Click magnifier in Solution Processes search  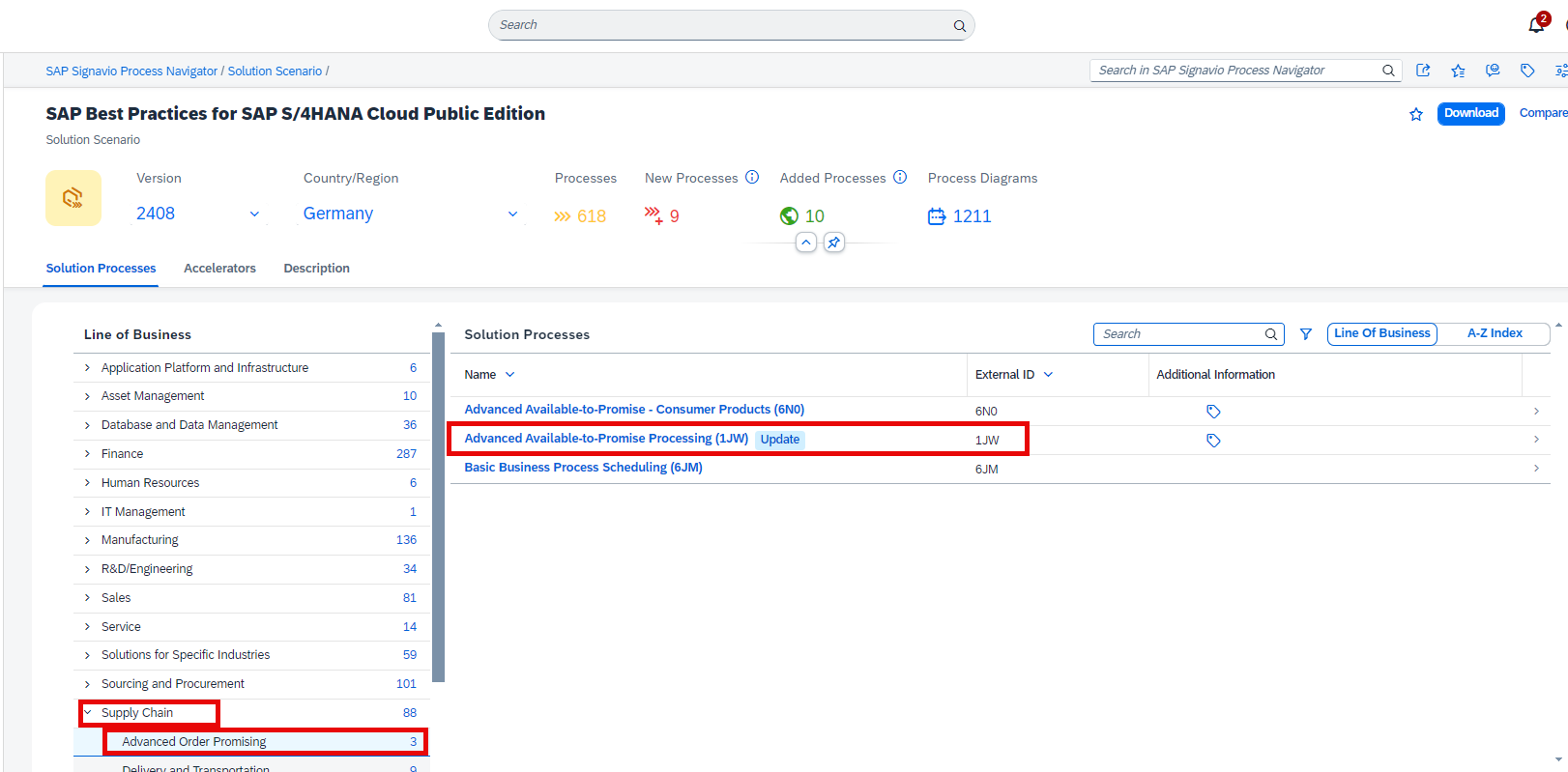pyautogui.click(x=1271, y=334)
